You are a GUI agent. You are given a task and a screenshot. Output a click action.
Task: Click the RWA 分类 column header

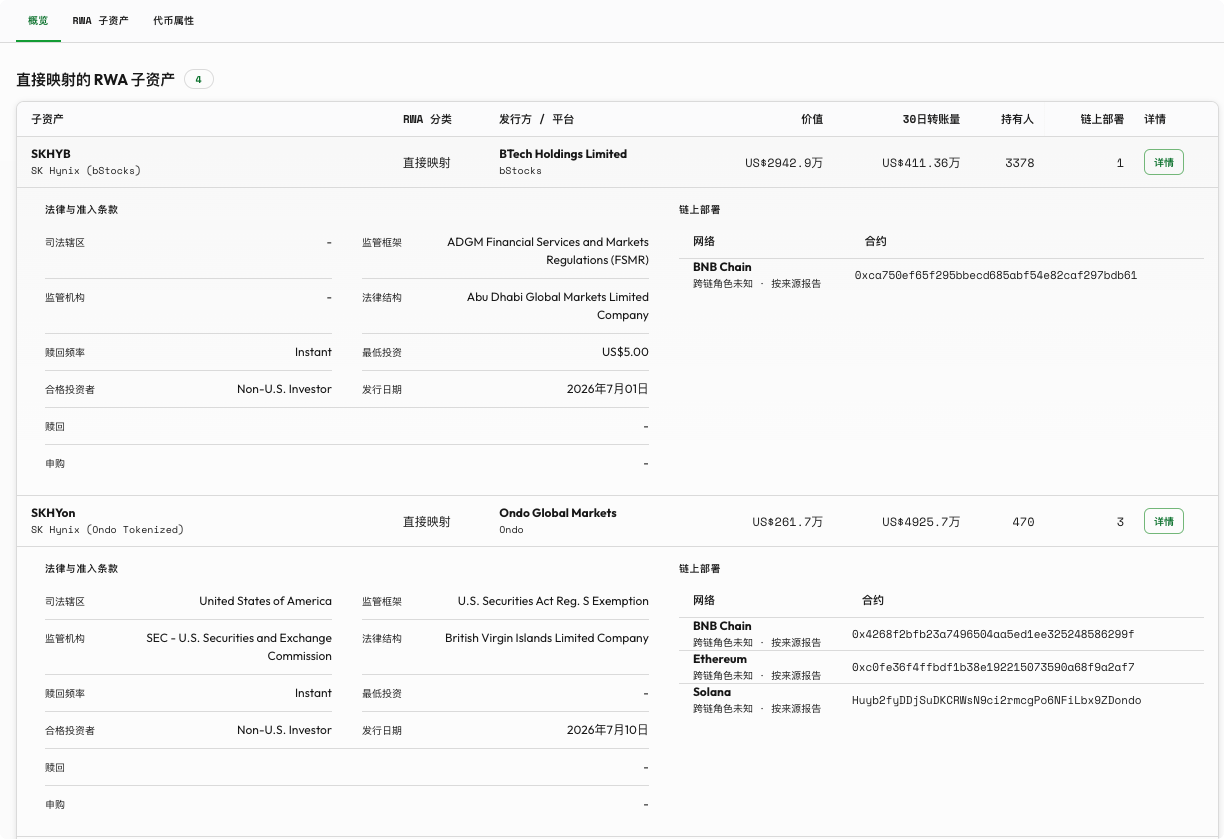[427, 119]
